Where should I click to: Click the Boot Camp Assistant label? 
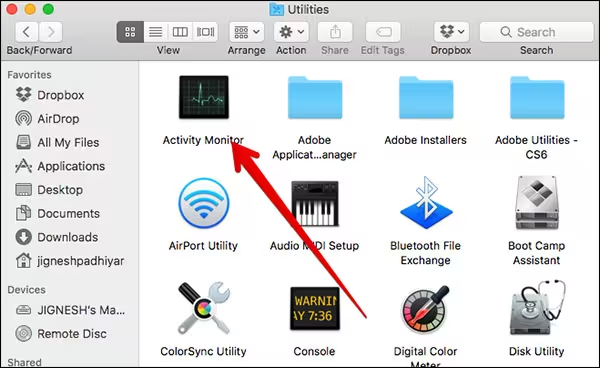point(536,253)
